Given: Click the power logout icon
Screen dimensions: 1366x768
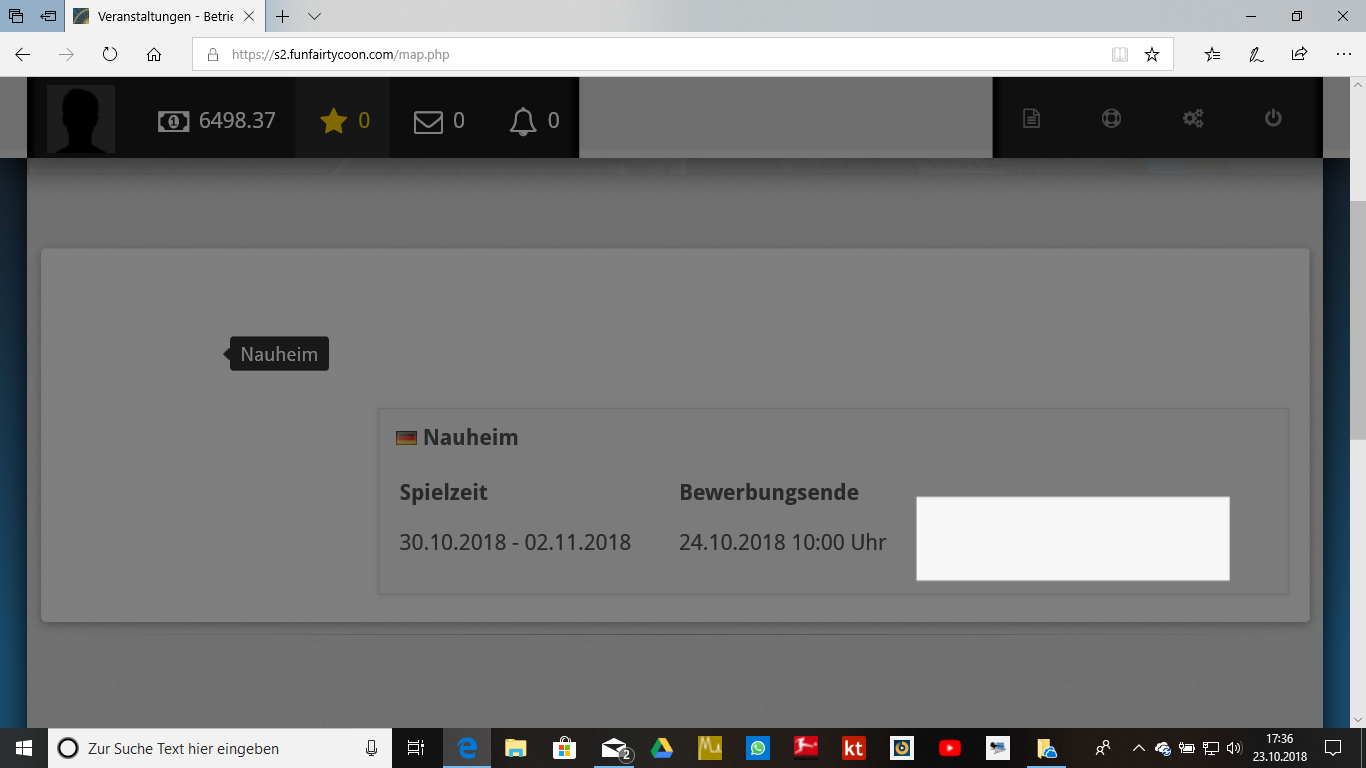Looking at the screenshot, I should point(1273,118).
